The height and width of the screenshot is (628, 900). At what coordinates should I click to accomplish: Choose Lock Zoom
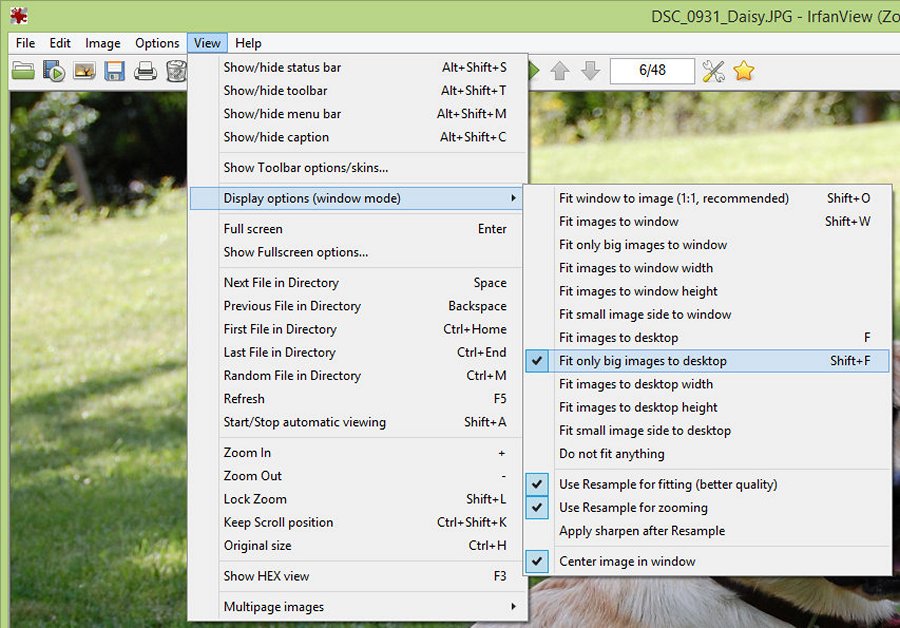(x=356, y=499)
